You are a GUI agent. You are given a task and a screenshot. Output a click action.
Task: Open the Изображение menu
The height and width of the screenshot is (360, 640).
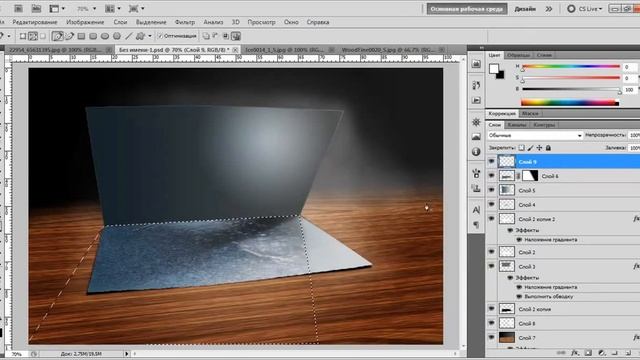85,22
